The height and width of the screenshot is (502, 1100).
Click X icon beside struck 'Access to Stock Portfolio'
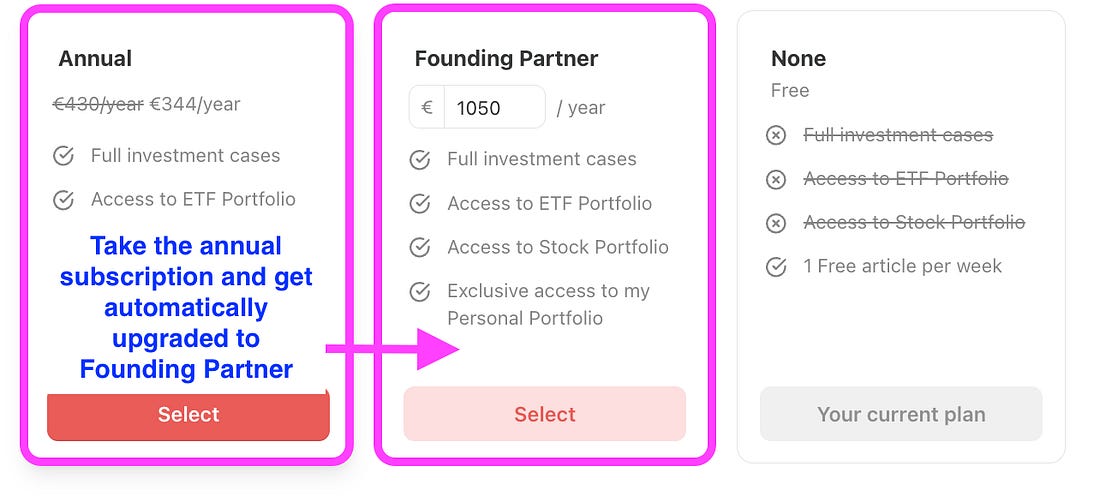coord(776,223)
